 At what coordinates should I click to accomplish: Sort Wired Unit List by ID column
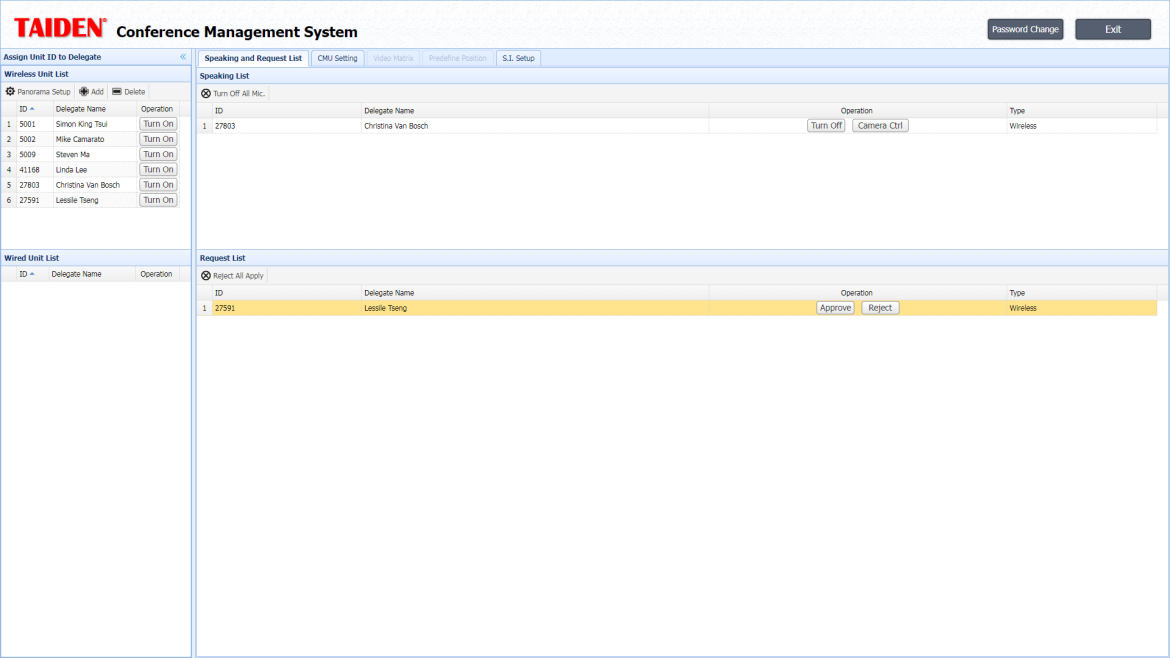(x=26, y=274)
